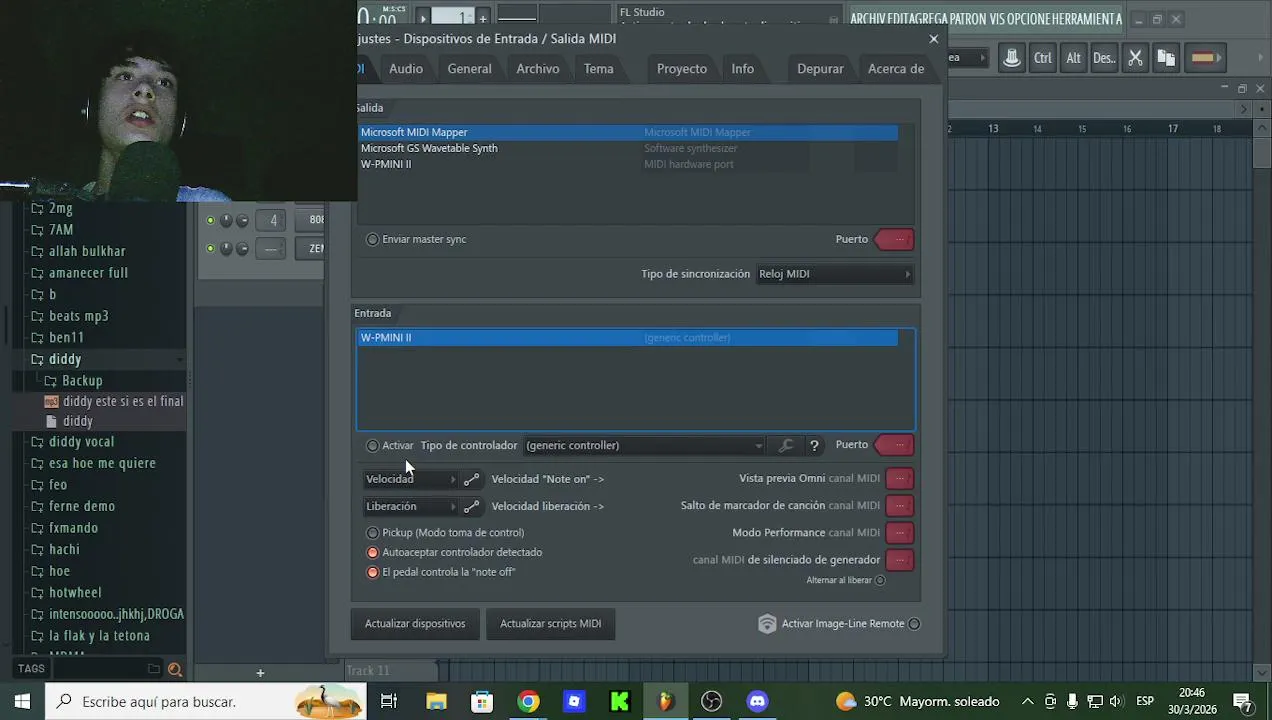Image resolution: width=1272 pixels, height=720 pixels.
Task: Open the Acerca de tab
Action: (896, 69)
